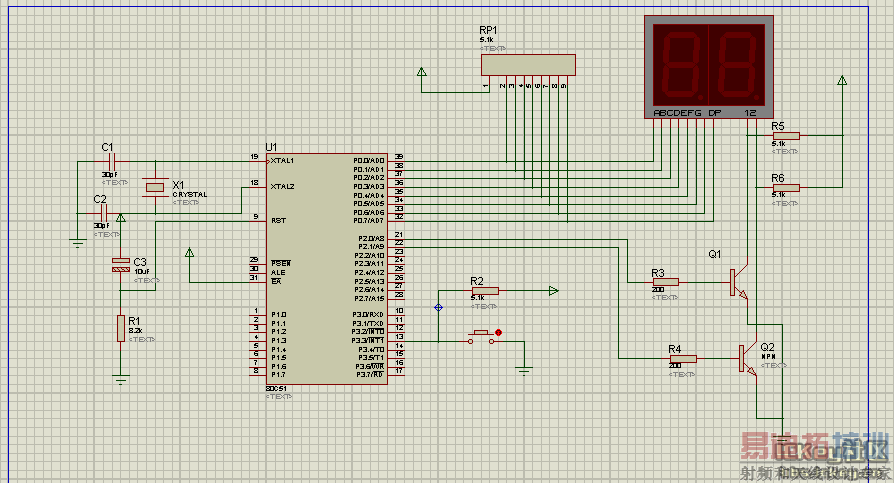Click ground symbol right of the push button
Image resolution: width=894 pixels, height=483 pixels.
(523, 370)
